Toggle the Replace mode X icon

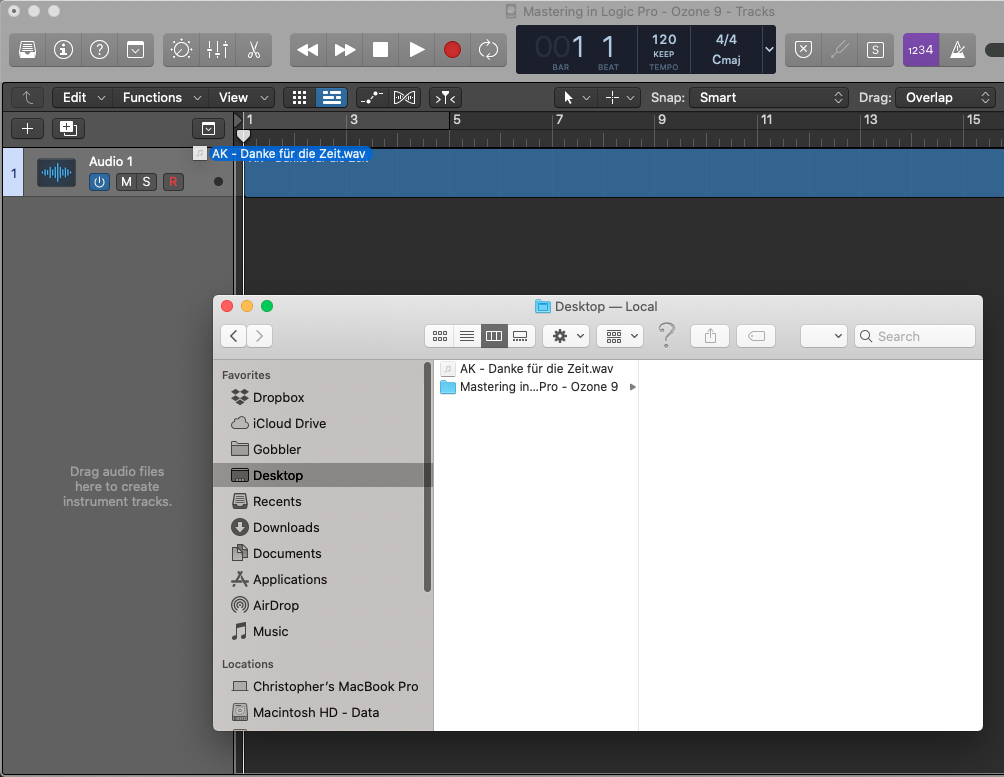click(803, 50)
